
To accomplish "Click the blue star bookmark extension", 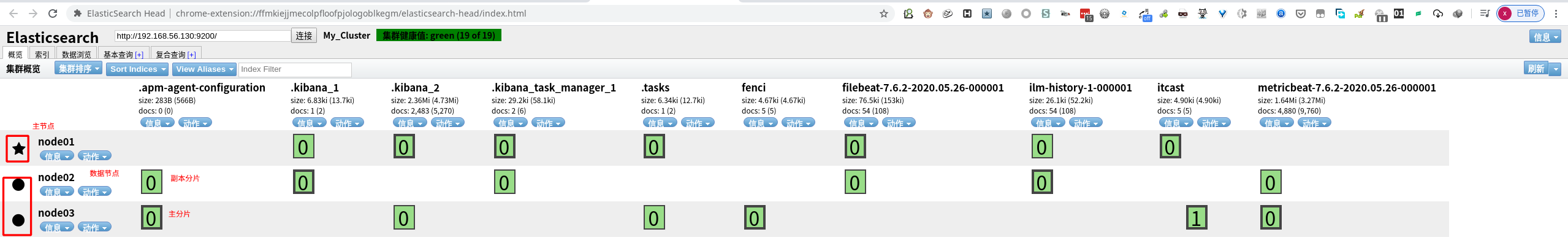I will tap(987, 14).
